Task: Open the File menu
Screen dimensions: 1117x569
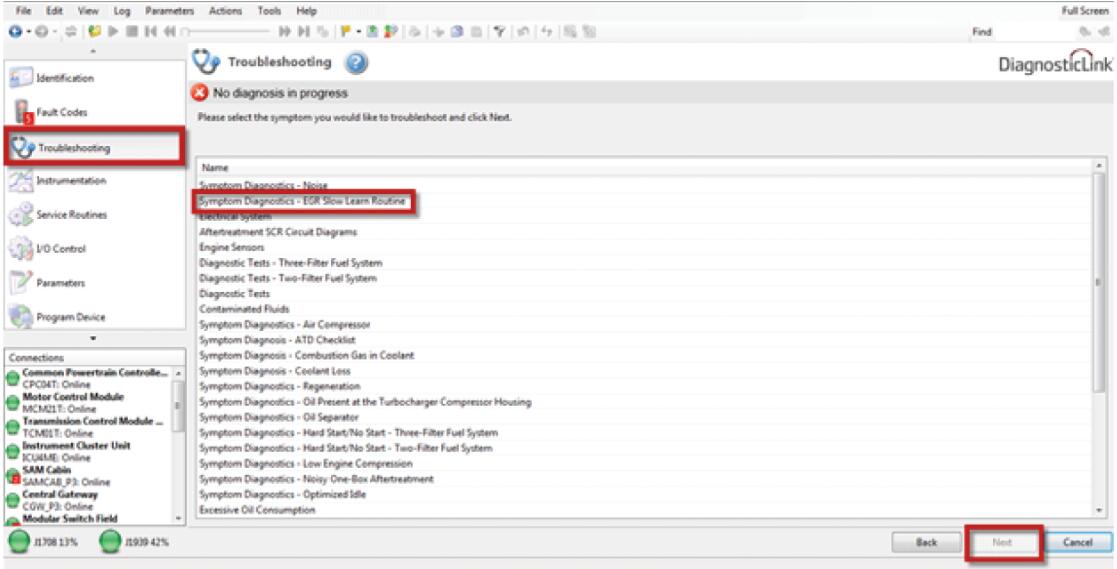Action: point(24,11)
